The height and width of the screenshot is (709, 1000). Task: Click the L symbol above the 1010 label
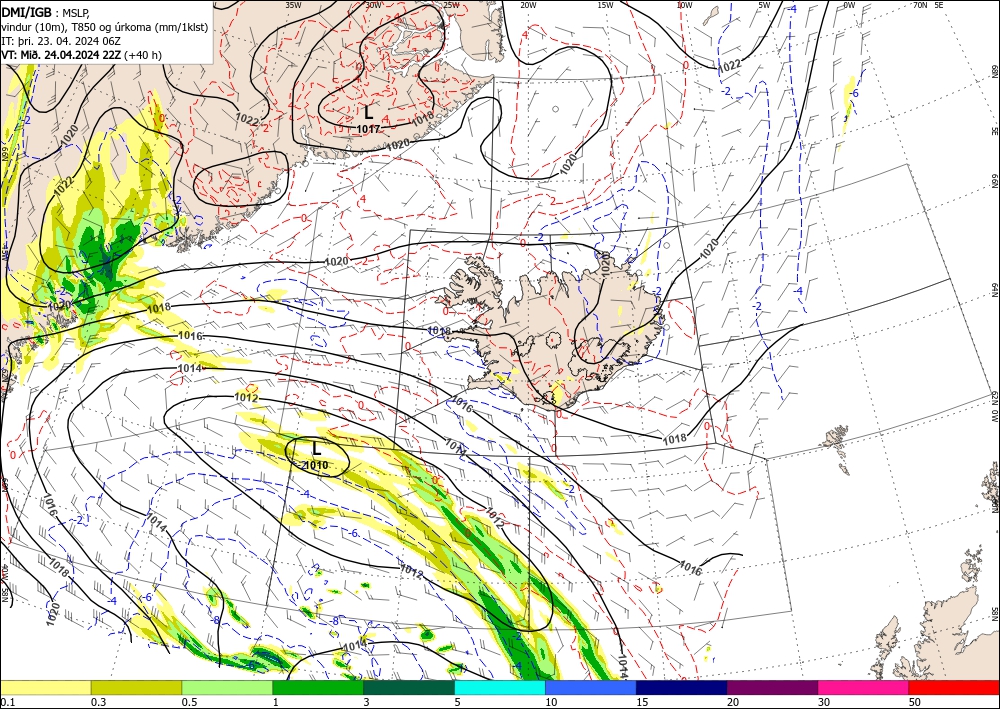(316, 448)
